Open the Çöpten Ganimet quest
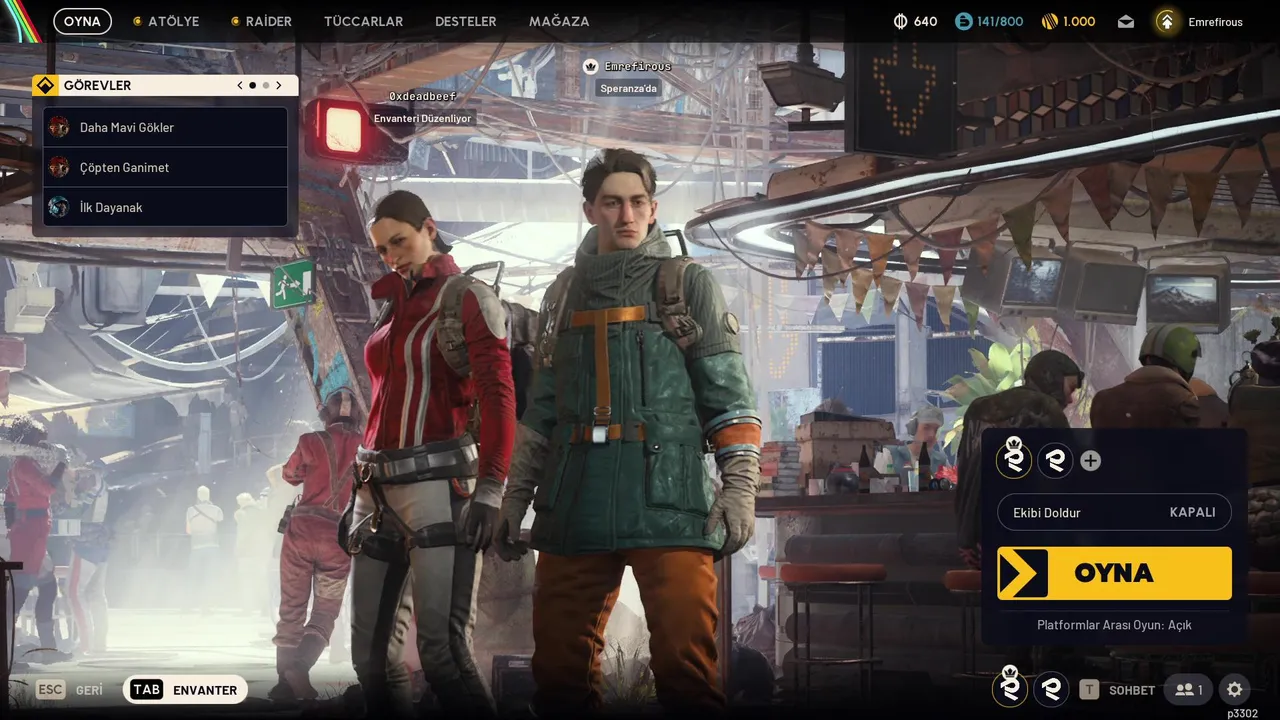The width and height of the screenshot is (1280, 720). click(x=166, y=167)
